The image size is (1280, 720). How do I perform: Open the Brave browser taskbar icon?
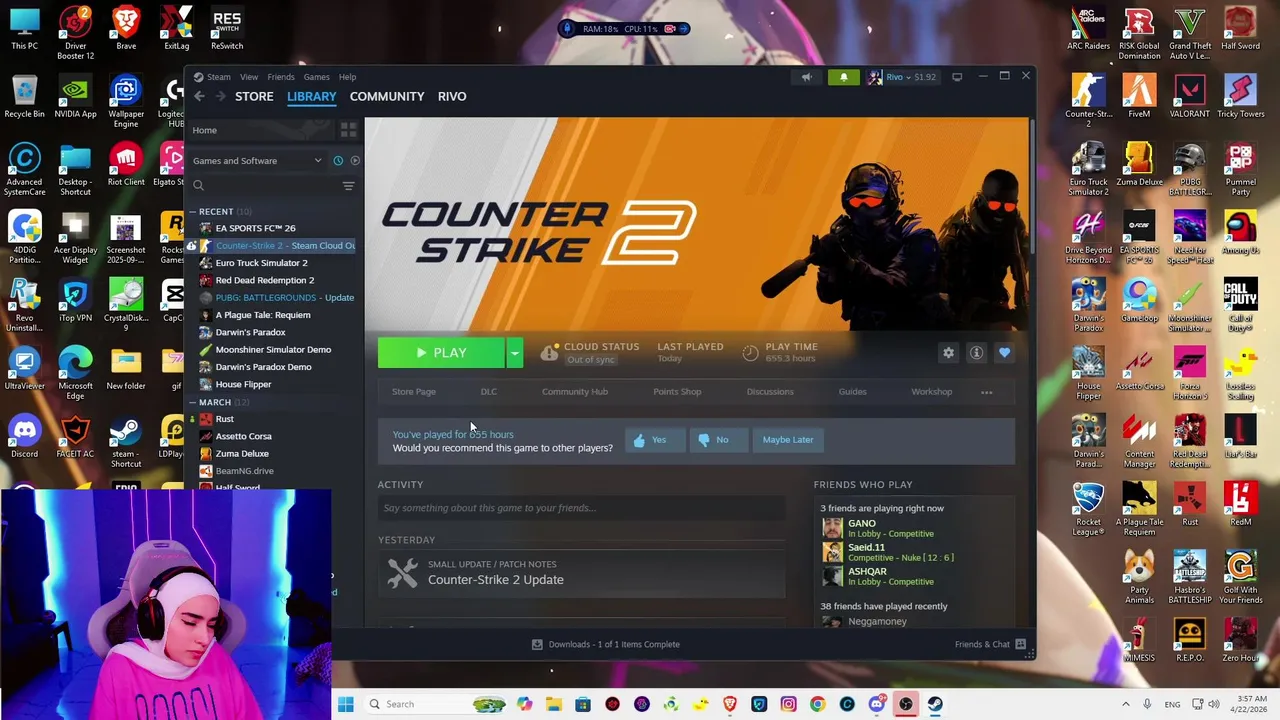click(730, 704)
